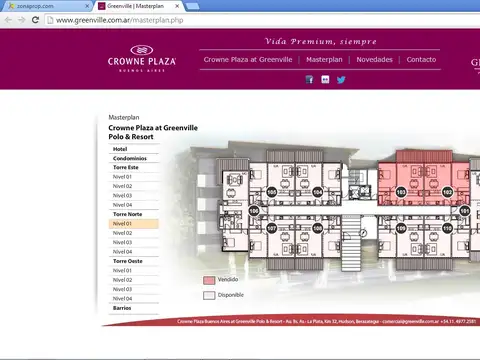The height and width of the screenshot is (360, 480).
Task: Open highlighted Nivel 01 under Torre Norte
Action: [x=134, y=224]
